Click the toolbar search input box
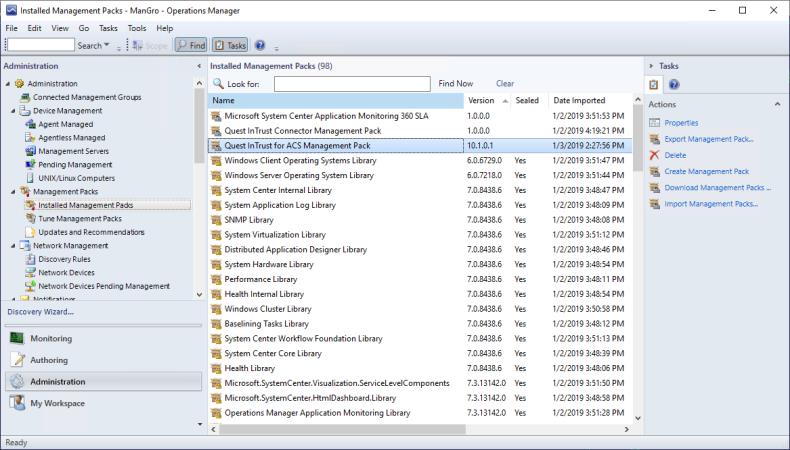Screen dimensions: 790x450 41,45
